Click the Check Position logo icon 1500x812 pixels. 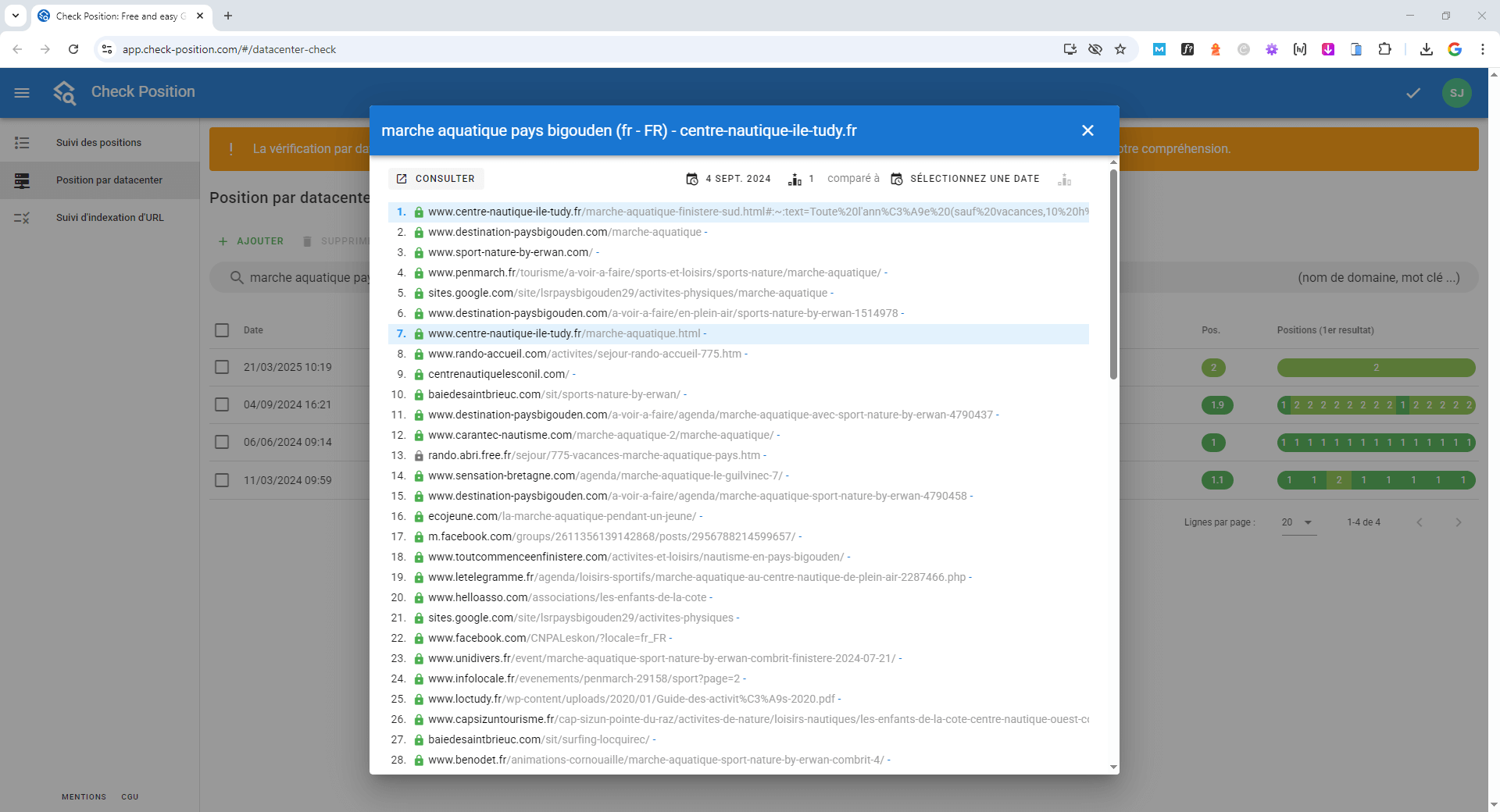(65, 93)
